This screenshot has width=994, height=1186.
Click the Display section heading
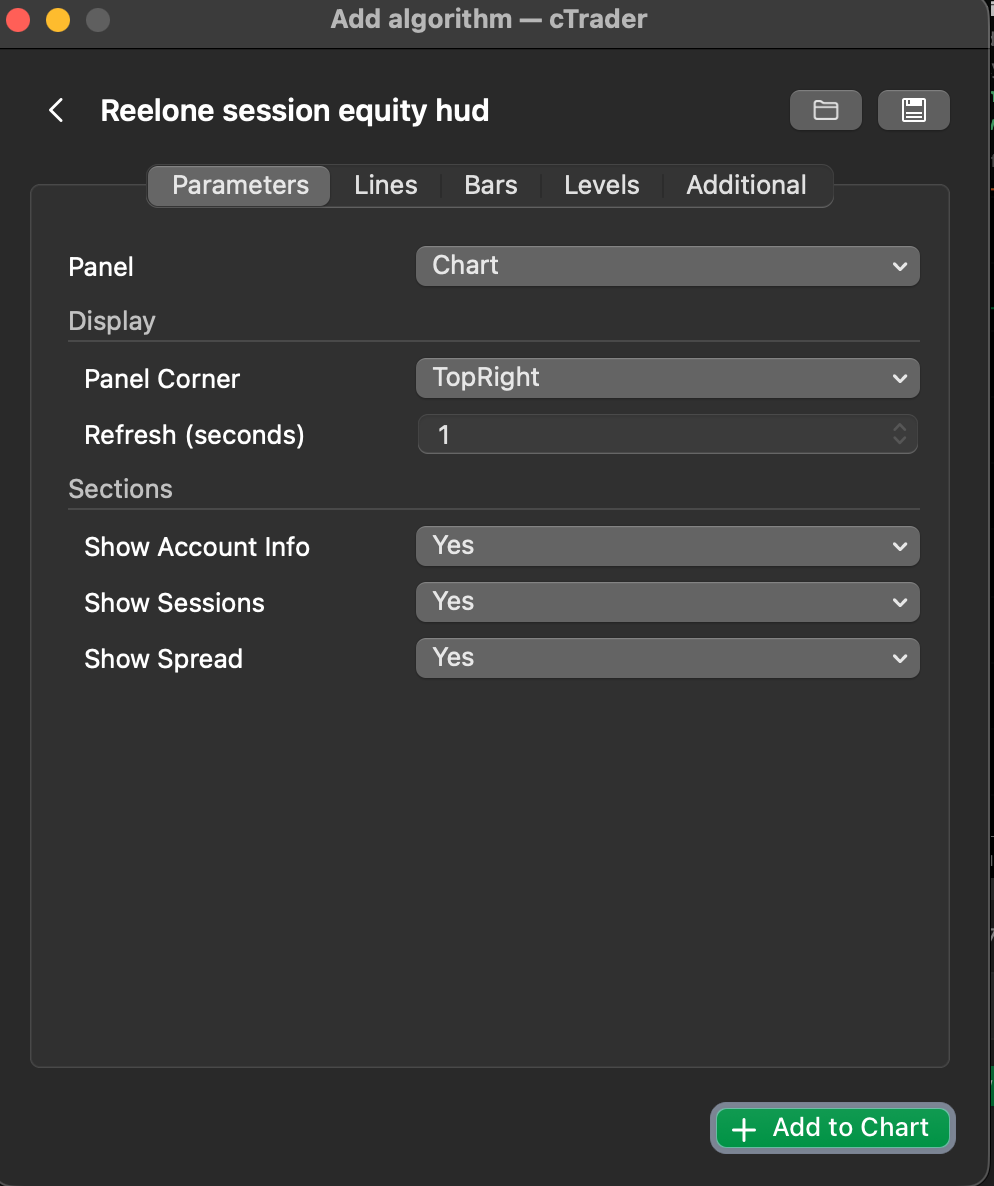click(x=112, y=321)
